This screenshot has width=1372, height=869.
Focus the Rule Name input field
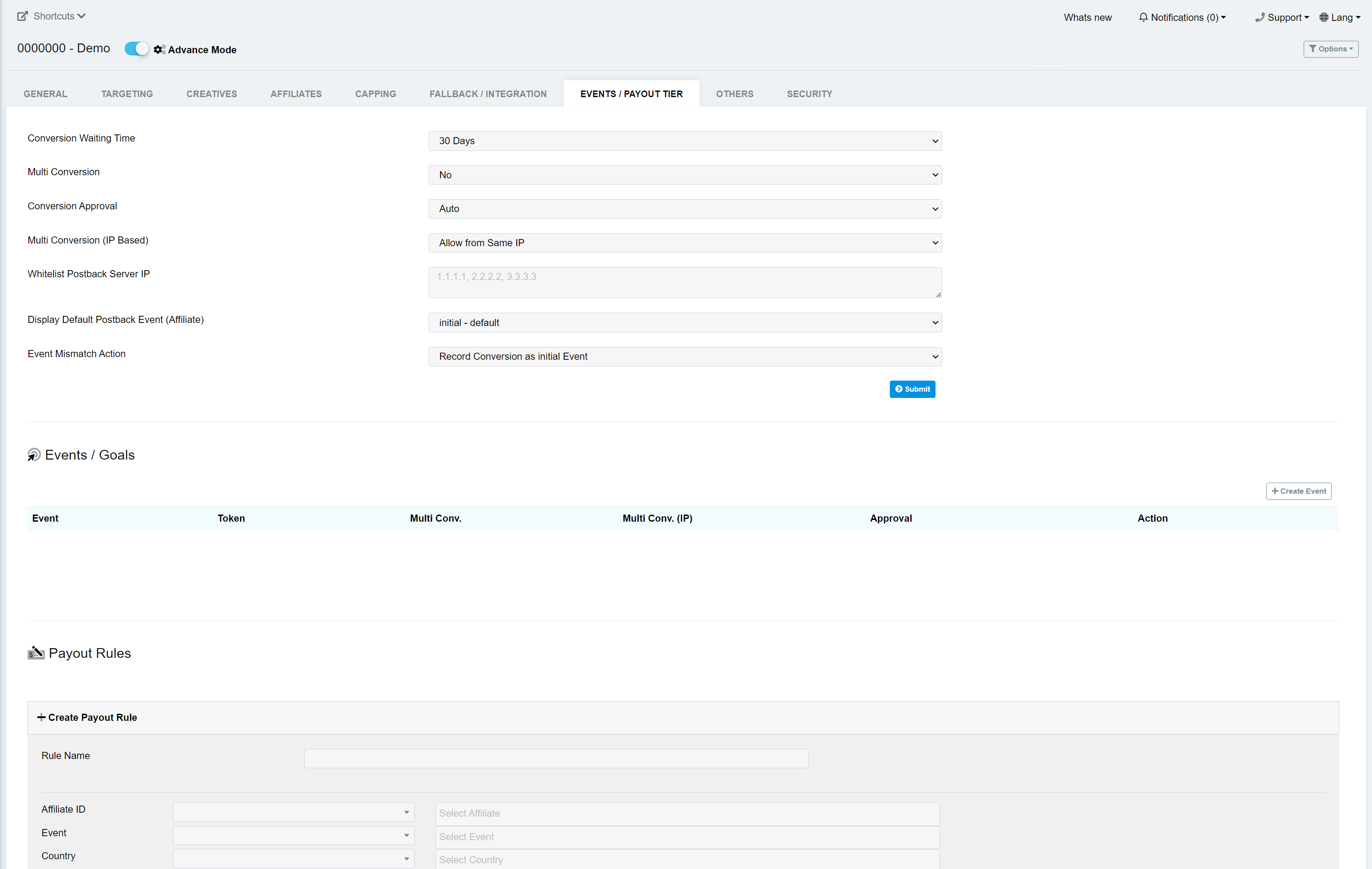coord(555,759)
